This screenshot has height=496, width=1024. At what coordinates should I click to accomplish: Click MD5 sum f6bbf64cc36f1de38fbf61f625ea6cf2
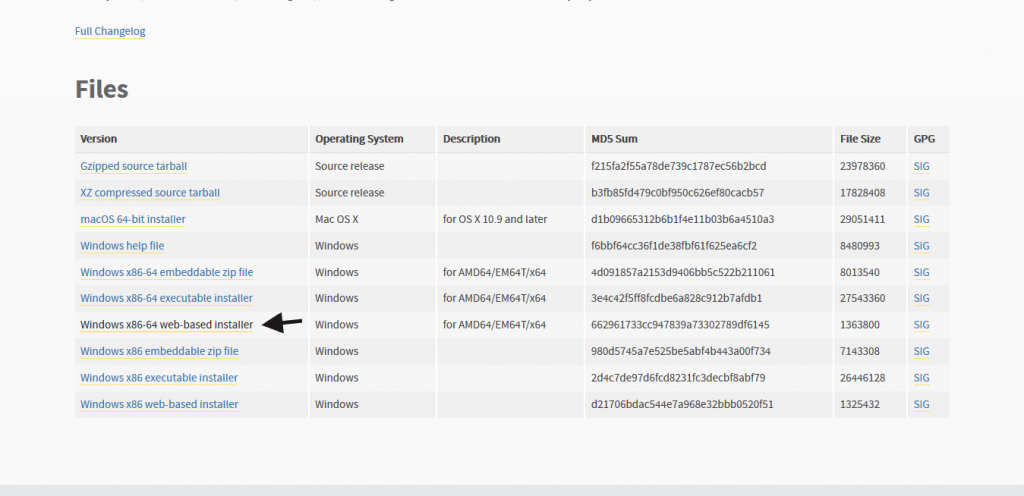pos(674,246)
